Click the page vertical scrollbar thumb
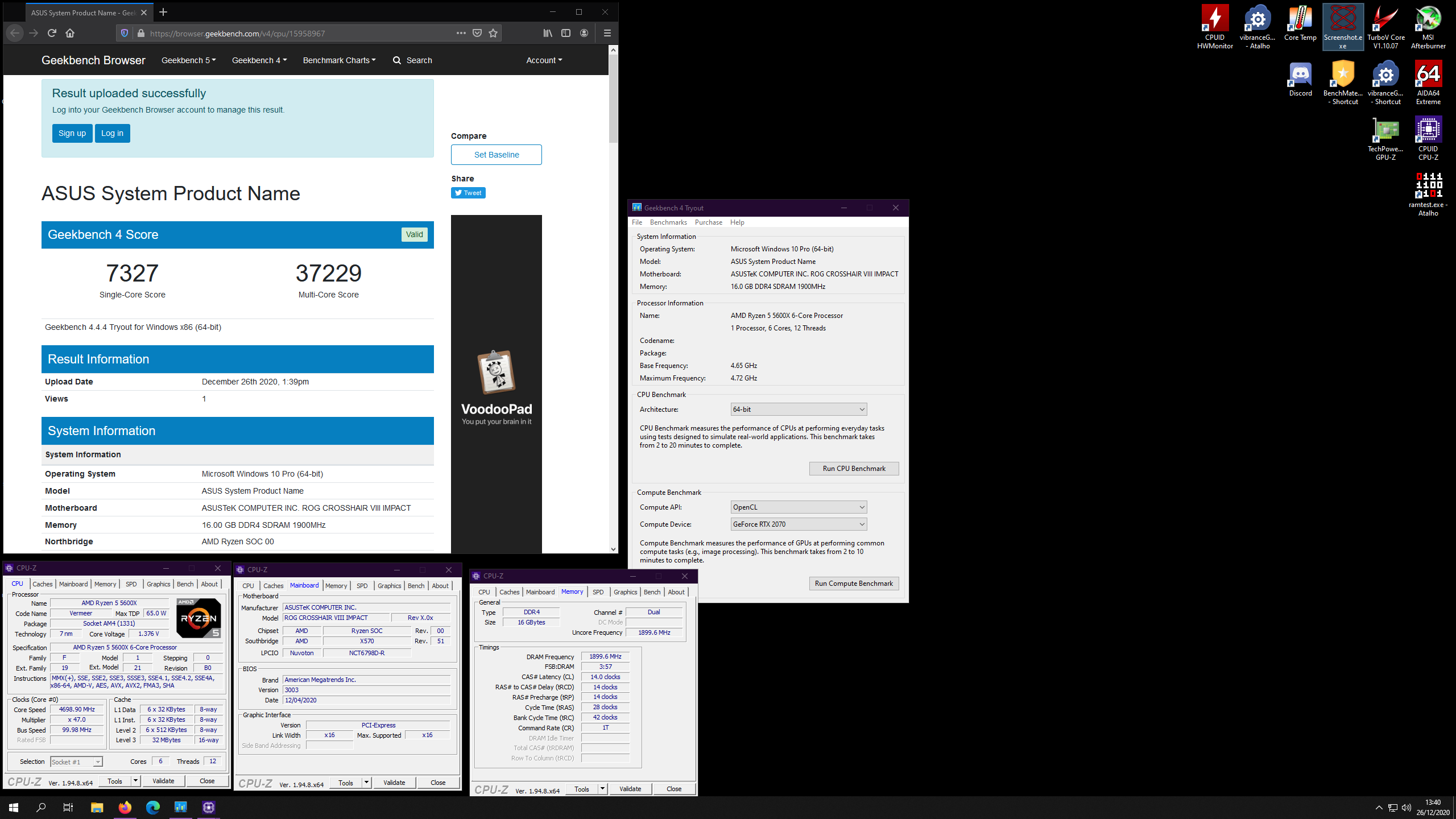The height and width of the screenshot is (819, 1456). tap(613, 99)
